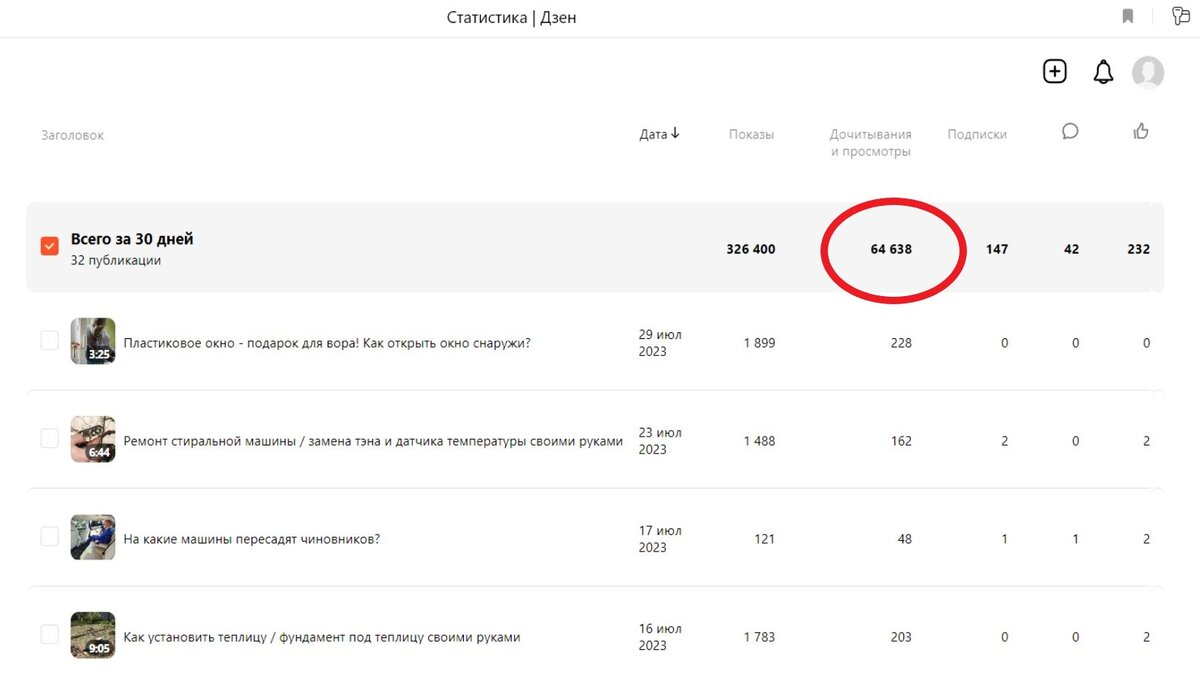Select the checkbox for the washing machine repair row
The width and height of the screenshot is (1200, 675).
[x=49, y=438]
